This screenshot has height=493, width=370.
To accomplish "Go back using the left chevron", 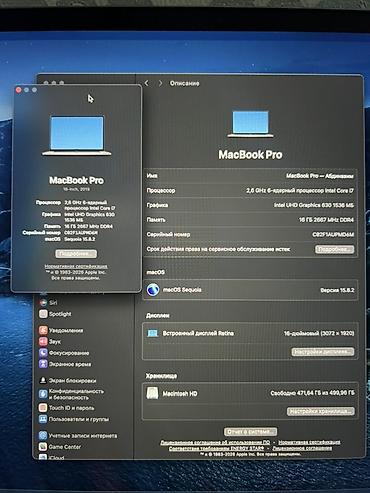I will (147, 83).
